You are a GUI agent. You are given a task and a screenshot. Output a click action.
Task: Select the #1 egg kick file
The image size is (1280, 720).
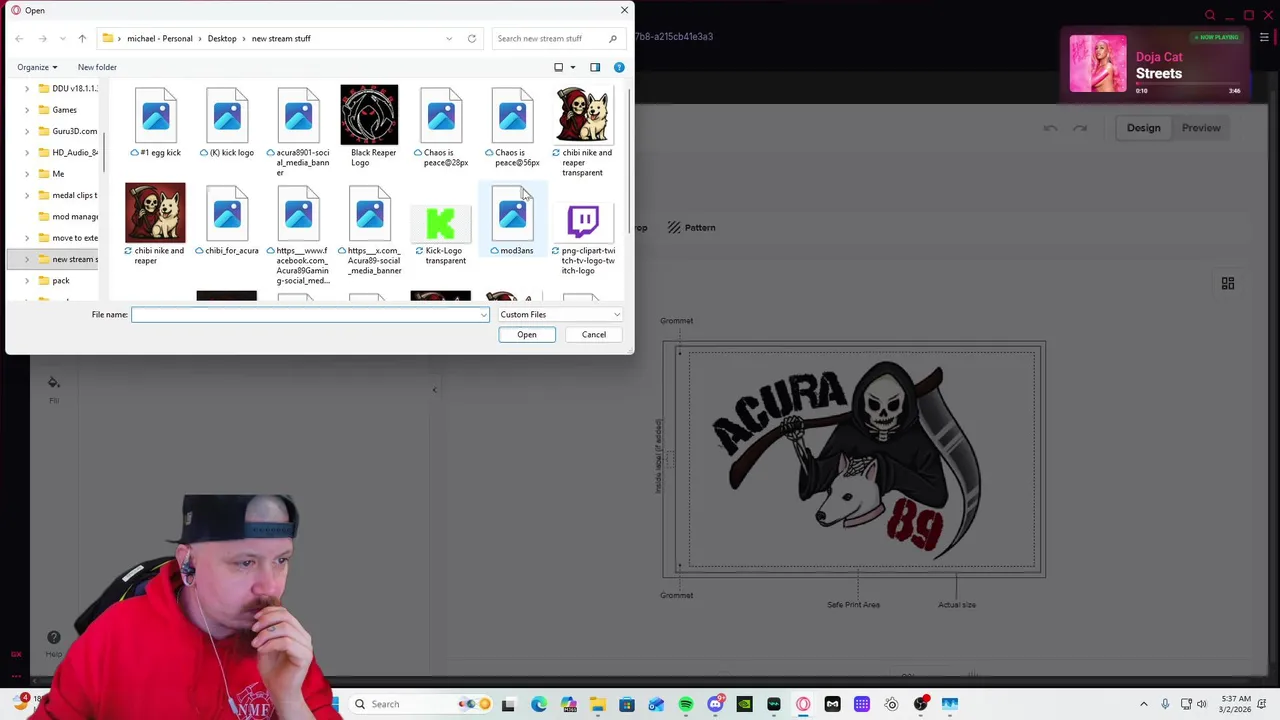156,122
